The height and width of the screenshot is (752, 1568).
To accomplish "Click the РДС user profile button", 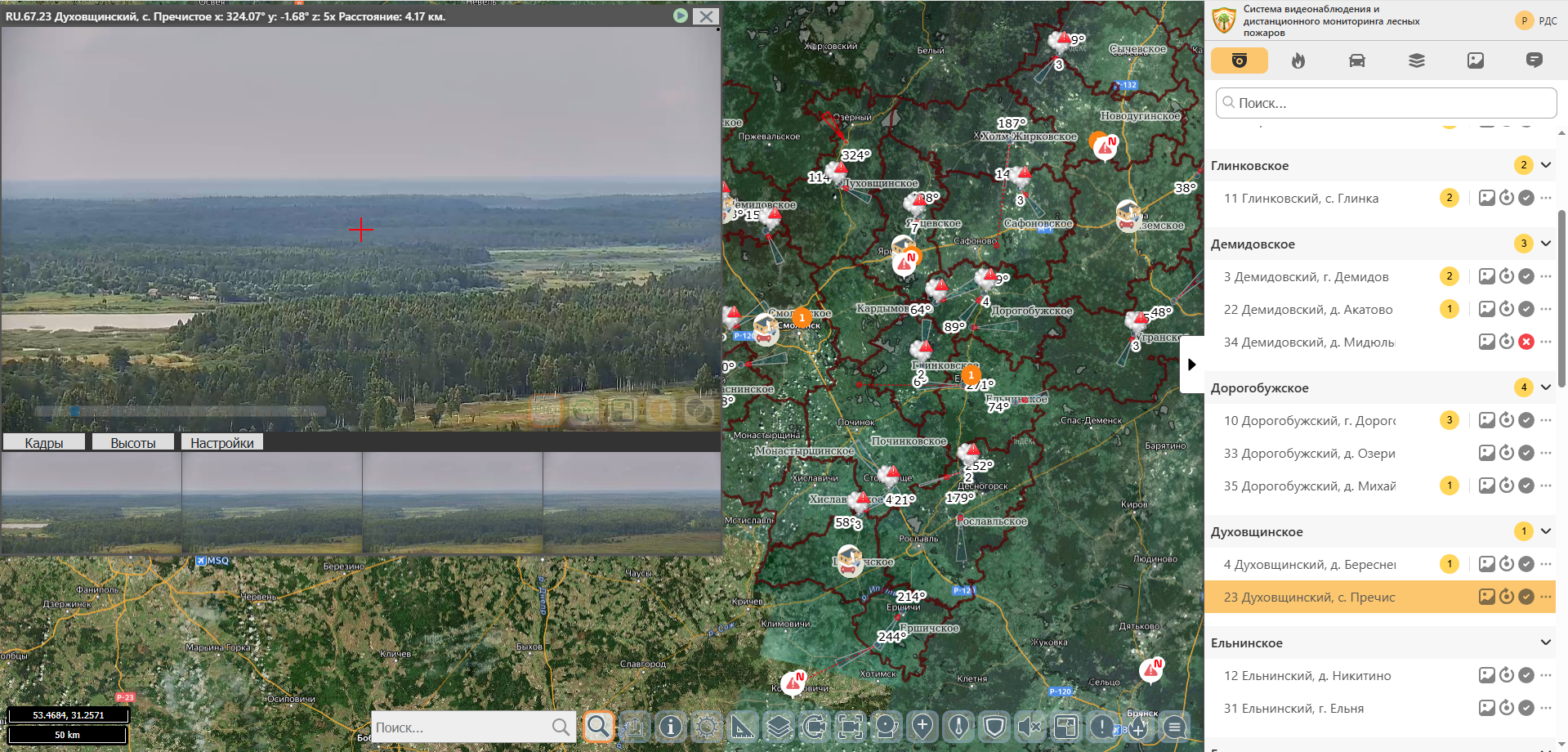I will [1536, 21].
